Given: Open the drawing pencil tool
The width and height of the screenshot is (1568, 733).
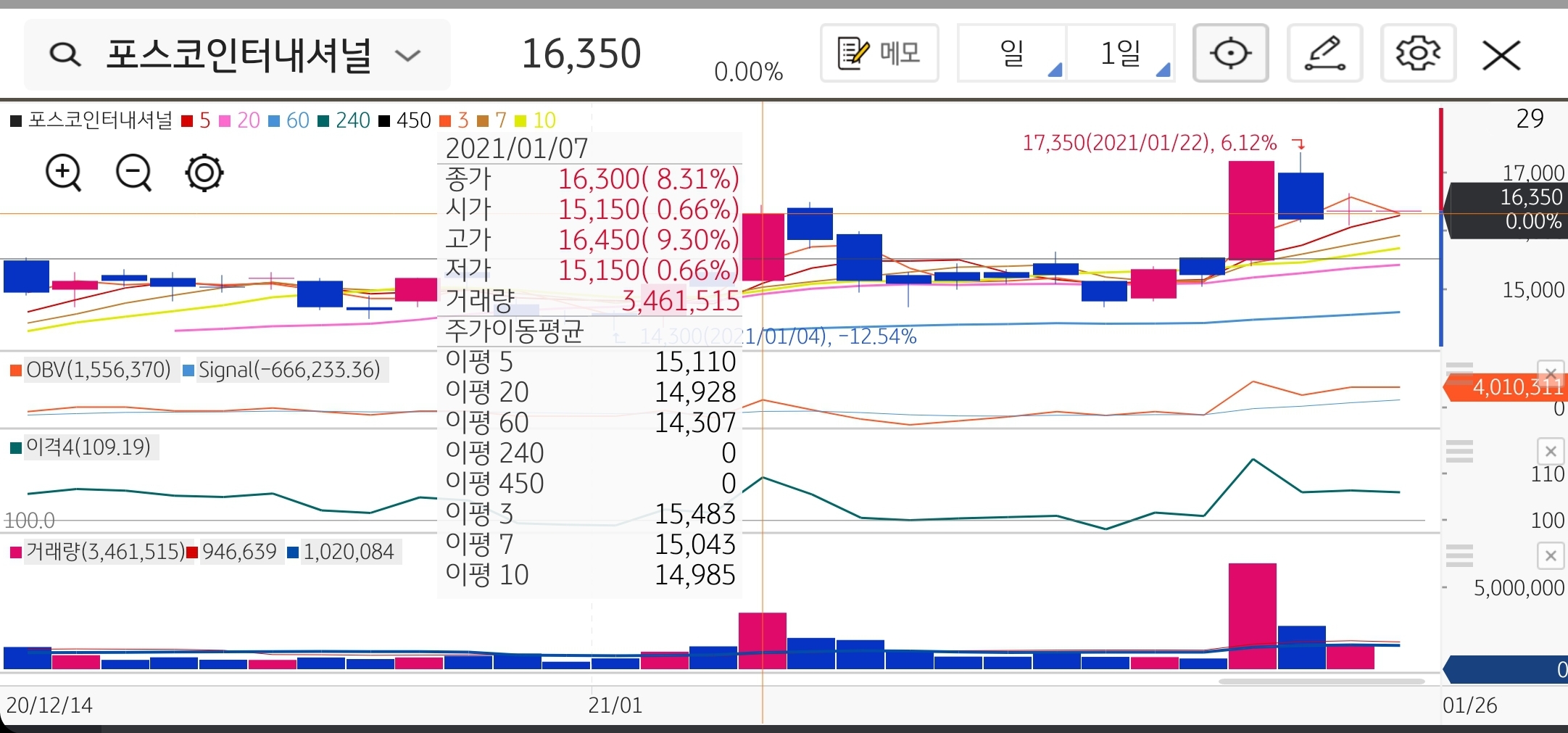Looking at the screenshot, I should [x=1324, y=53].
